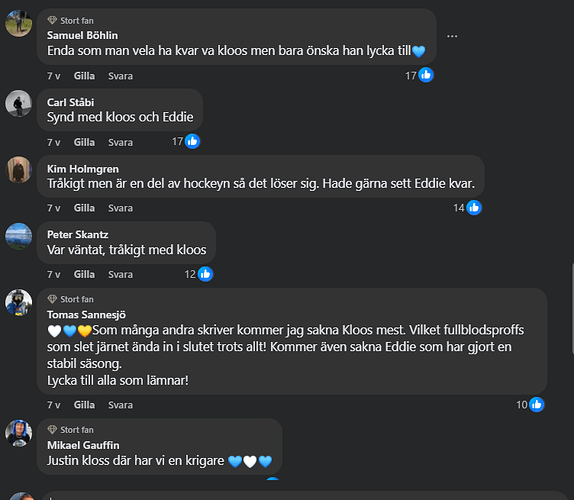The image size is (574, 500).
Task: Like Samuel Böhlin's comment with Gilla
Action: 84,76
